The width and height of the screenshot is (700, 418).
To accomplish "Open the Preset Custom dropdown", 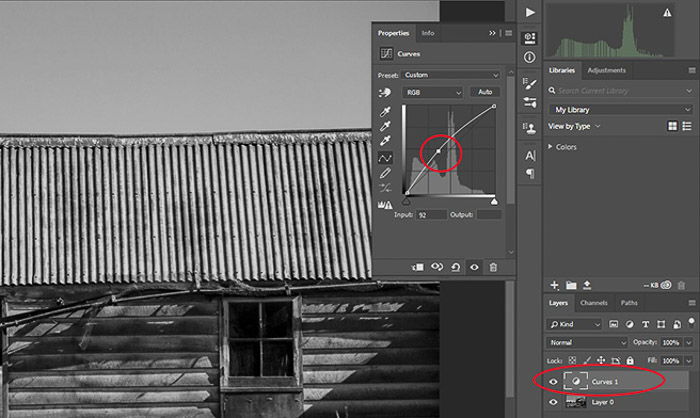I will click(x=451, y=75).
